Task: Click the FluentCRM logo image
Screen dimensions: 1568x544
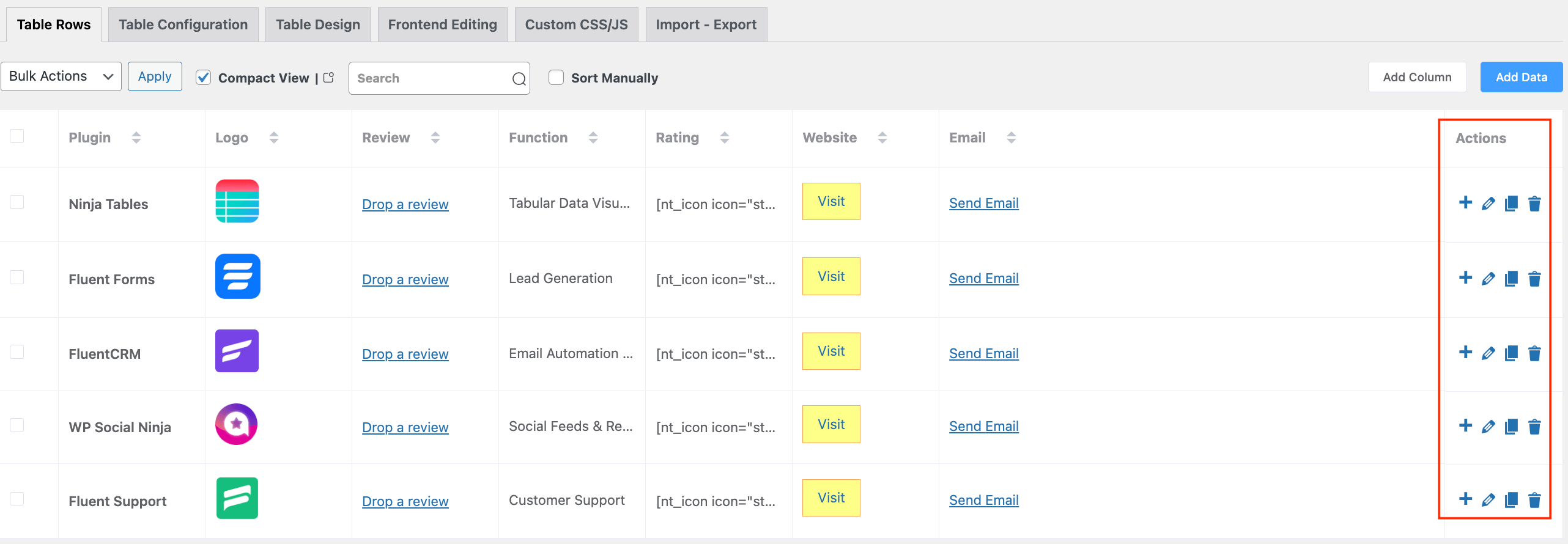Action: click(237, 351)
